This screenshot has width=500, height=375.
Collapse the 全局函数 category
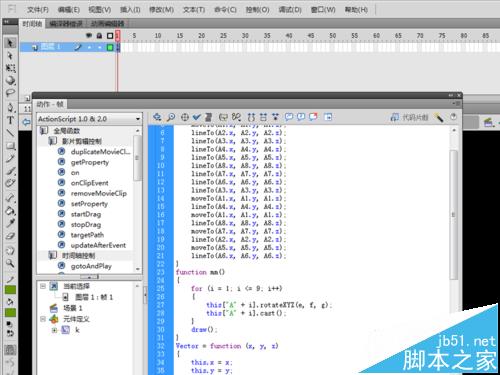point(44,130)
